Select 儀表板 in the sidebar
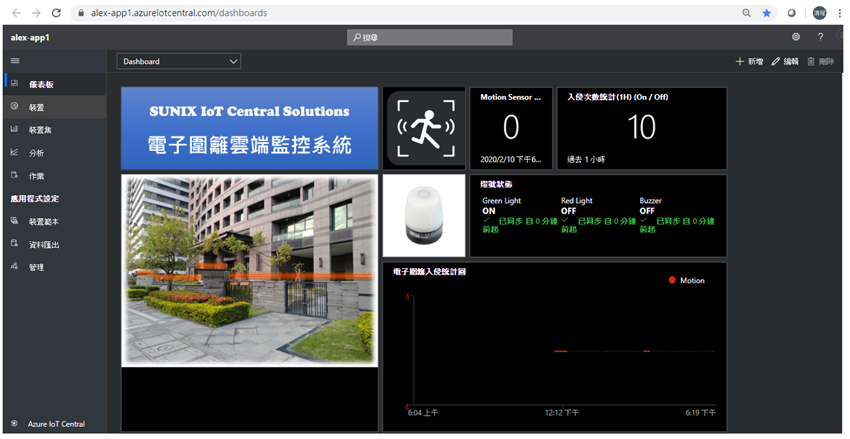The height and width of the screenshot is (439, 850). tap(54, 84)
